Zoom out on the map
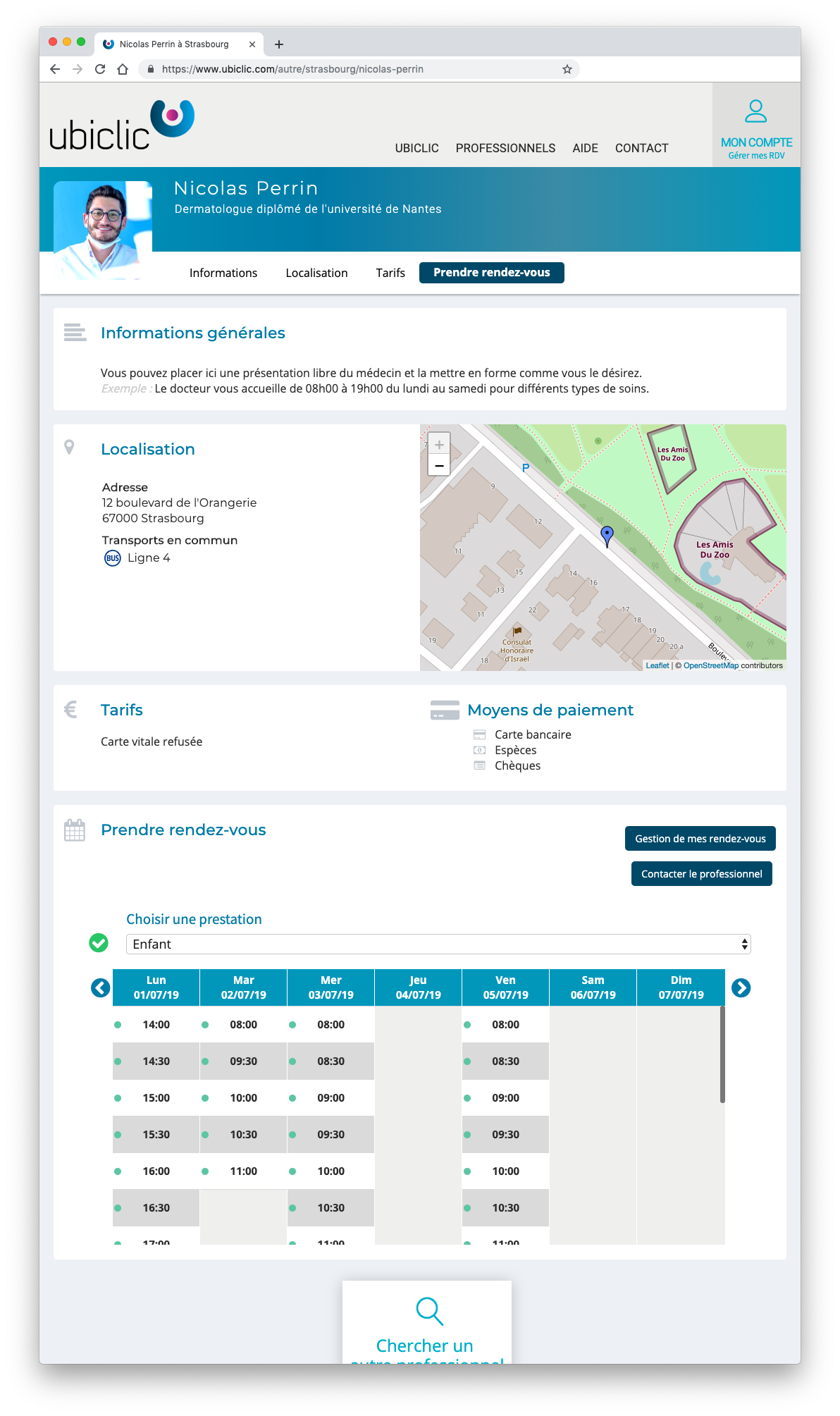840x1416 pixels. [439, 465]
